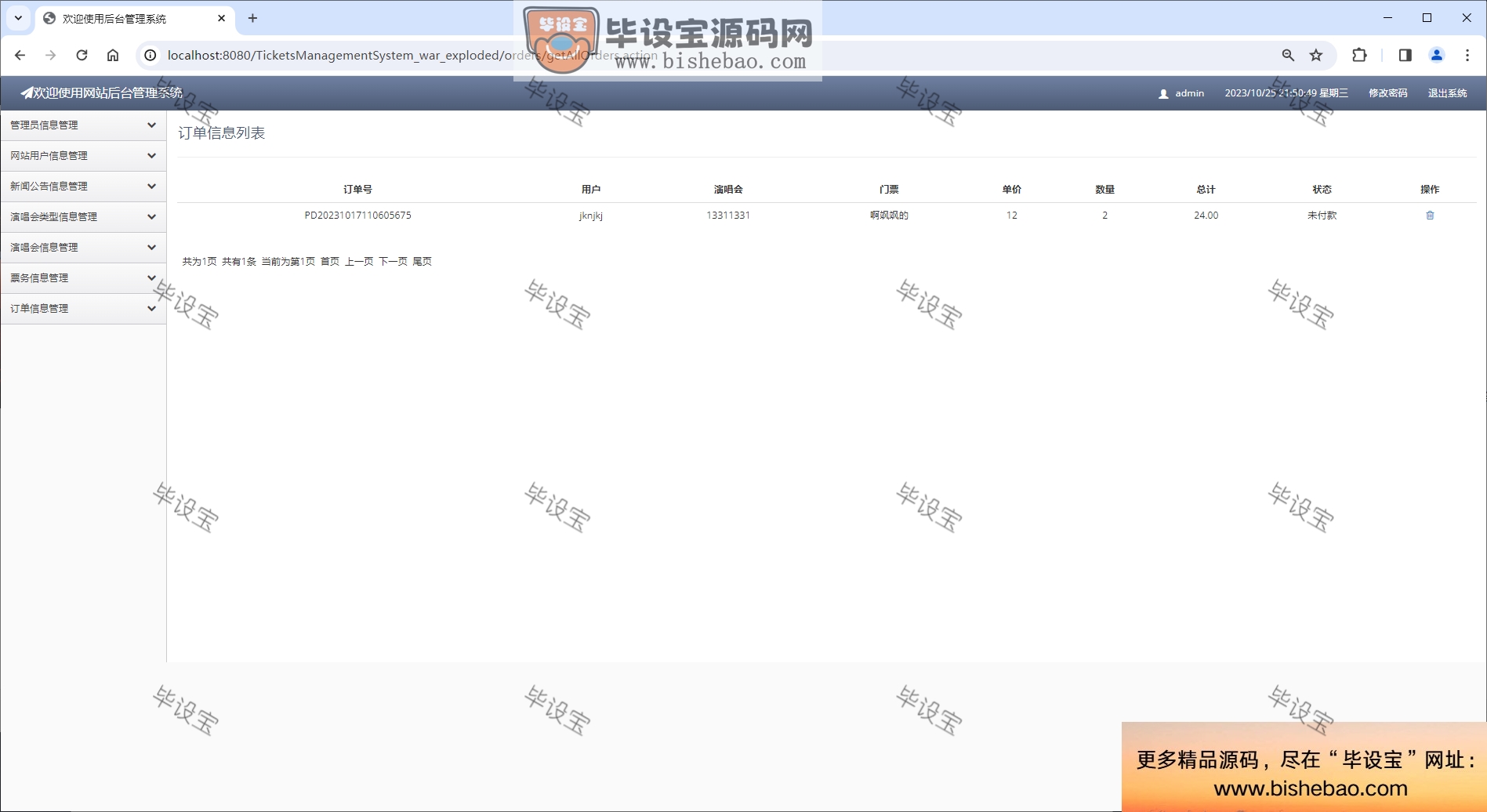Go to 首页 first page
Screen dimensions: 1487x812
click(x=330, y=262)
